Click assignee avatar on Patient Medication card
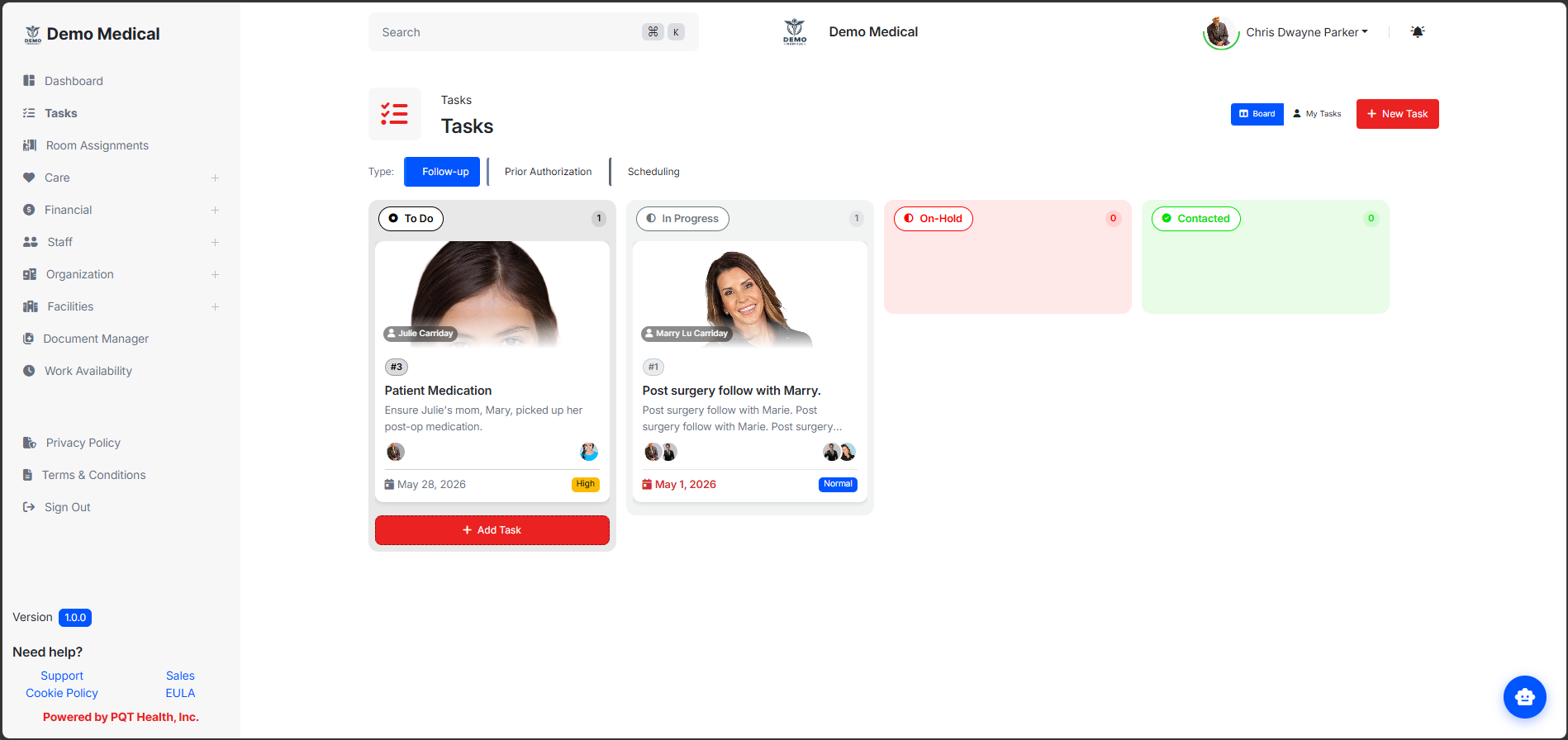The width and height of the screenshot is (1568, 740). coord(396,452)
